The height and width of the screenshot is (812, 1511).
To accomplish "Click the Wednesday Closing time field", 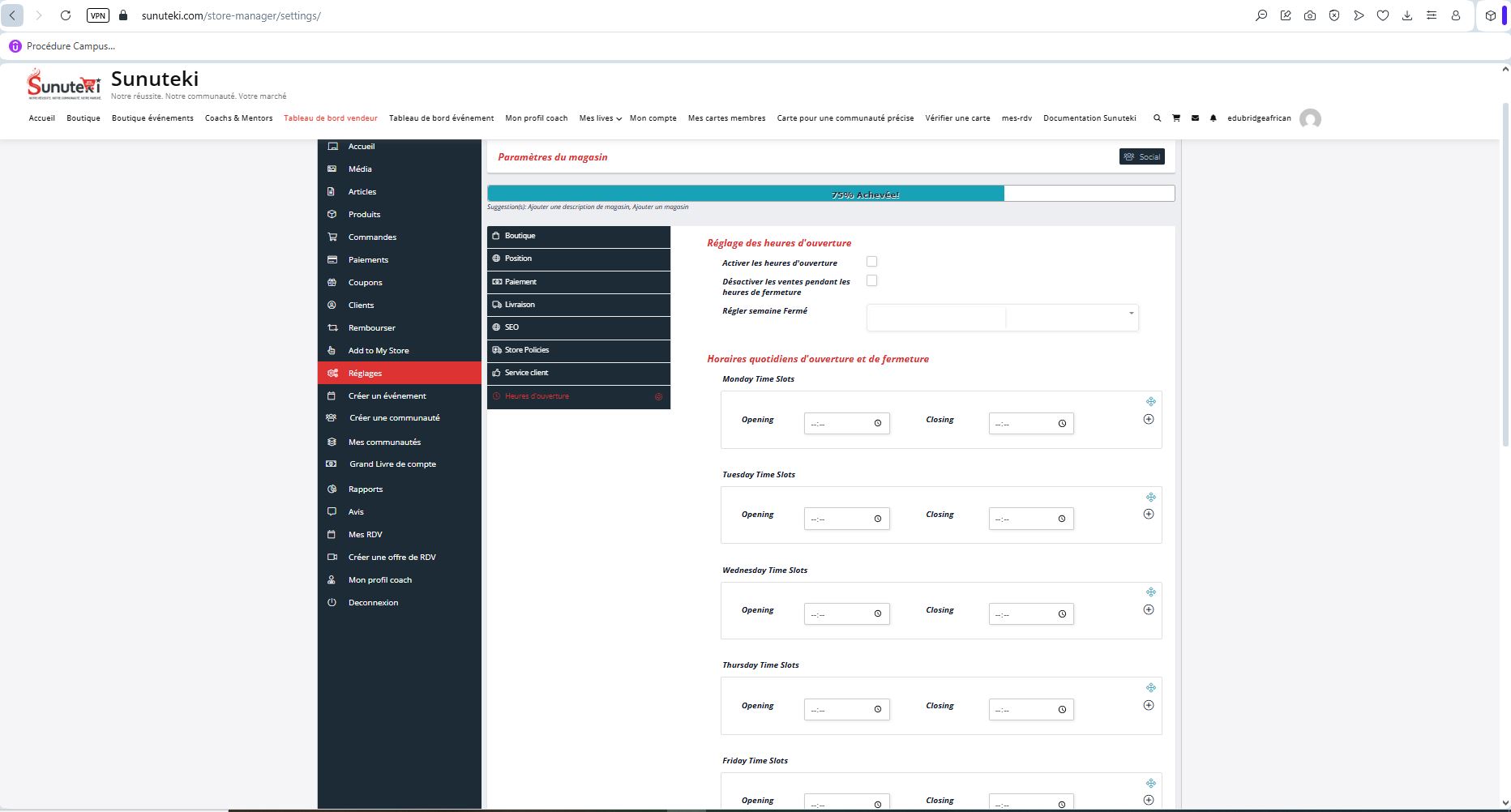I will pyautogui.click(x=1030, y=614).
